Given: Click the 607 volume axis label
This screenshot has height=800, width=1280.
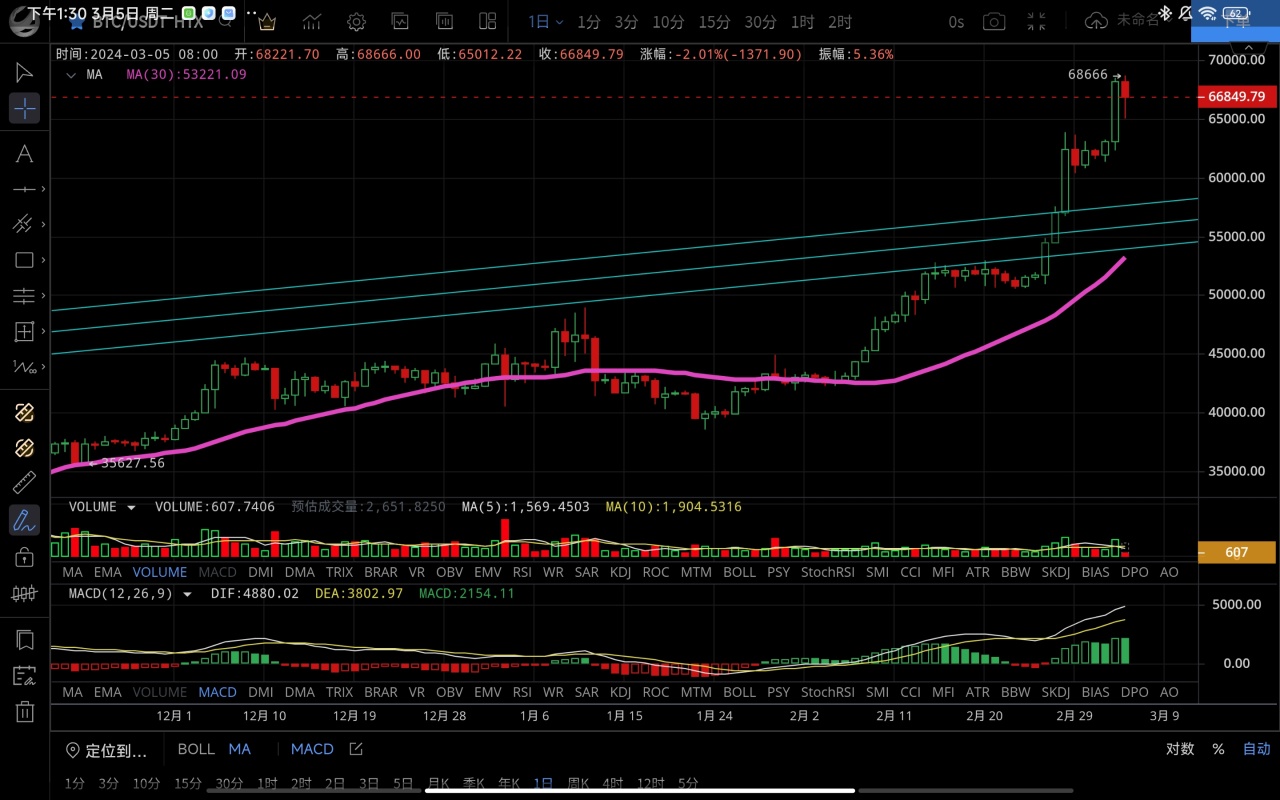Looking at the screenshot, I should pyautogui.click(x=1236, y=552).
